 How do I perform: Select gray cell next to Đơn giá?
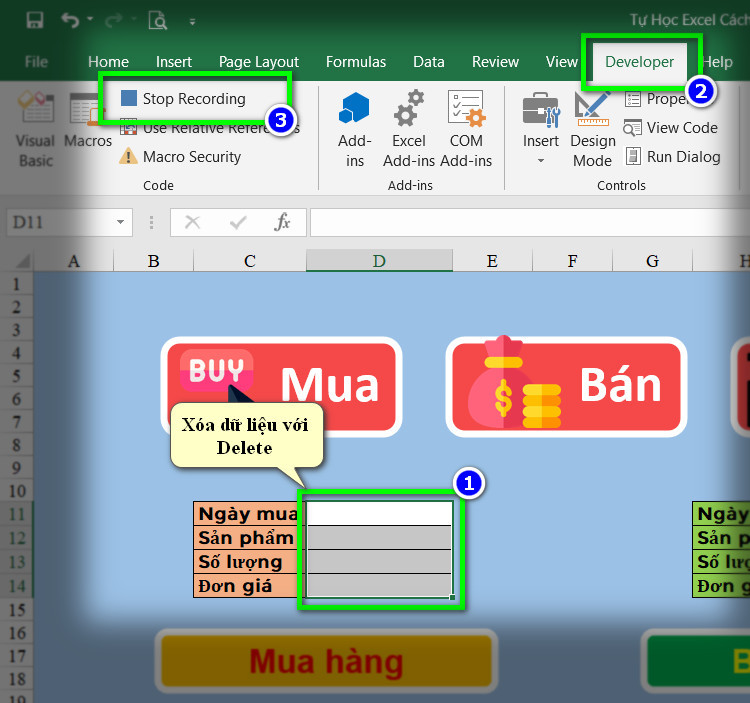379,585
